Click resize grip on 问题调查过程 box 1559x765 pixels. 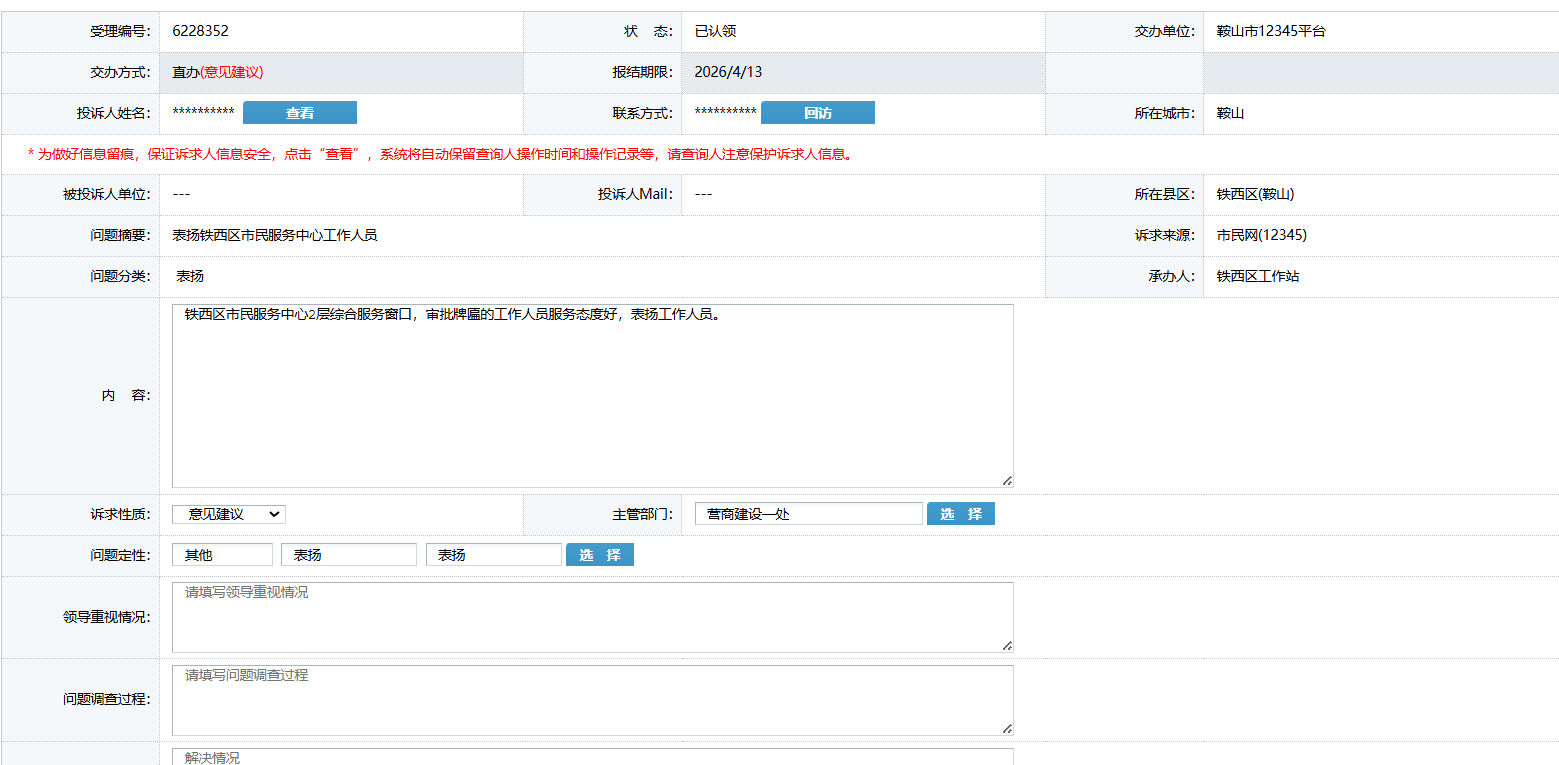coord(1007,729)
